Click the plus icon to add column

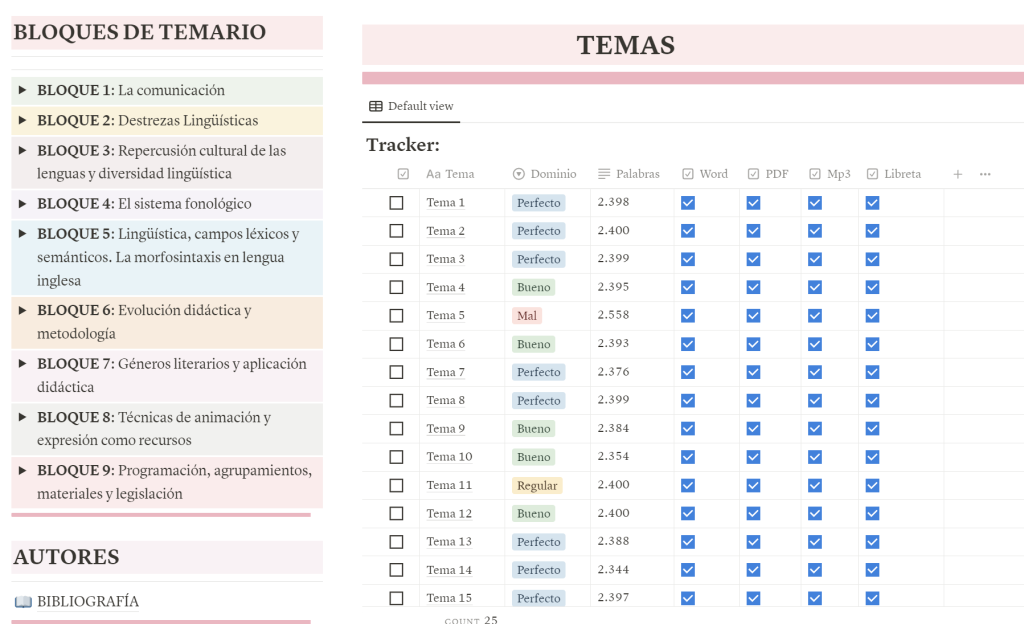click(x=957, y=174)
